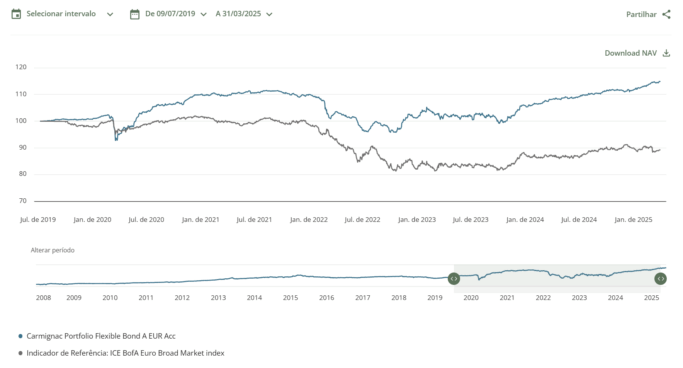Click the 120 value on the y-axis
This screenshot has width=683, height=368.
tap(21, 67)
